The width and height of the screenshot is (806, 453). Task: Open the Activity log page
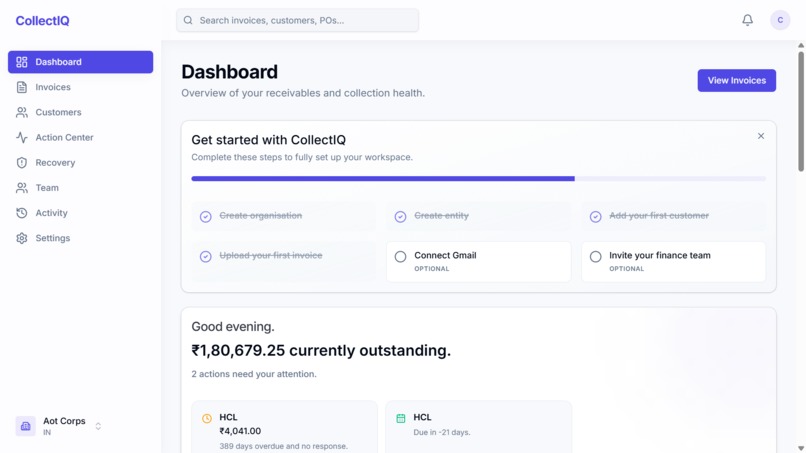pyautogui.click(x=80, y=213)
